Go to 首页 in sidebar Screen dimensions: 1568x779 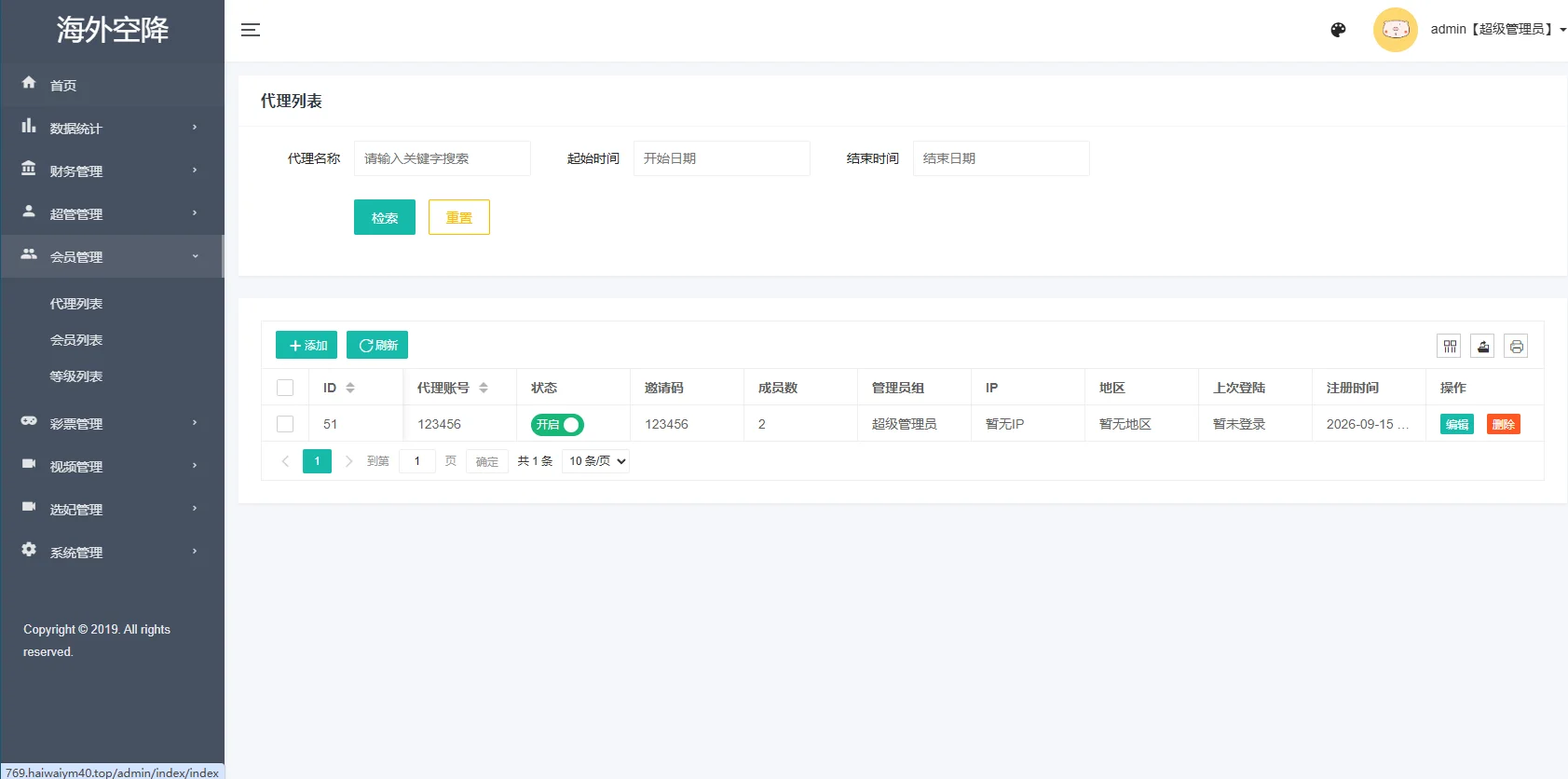pyautogui.click(x=112, y=85)
